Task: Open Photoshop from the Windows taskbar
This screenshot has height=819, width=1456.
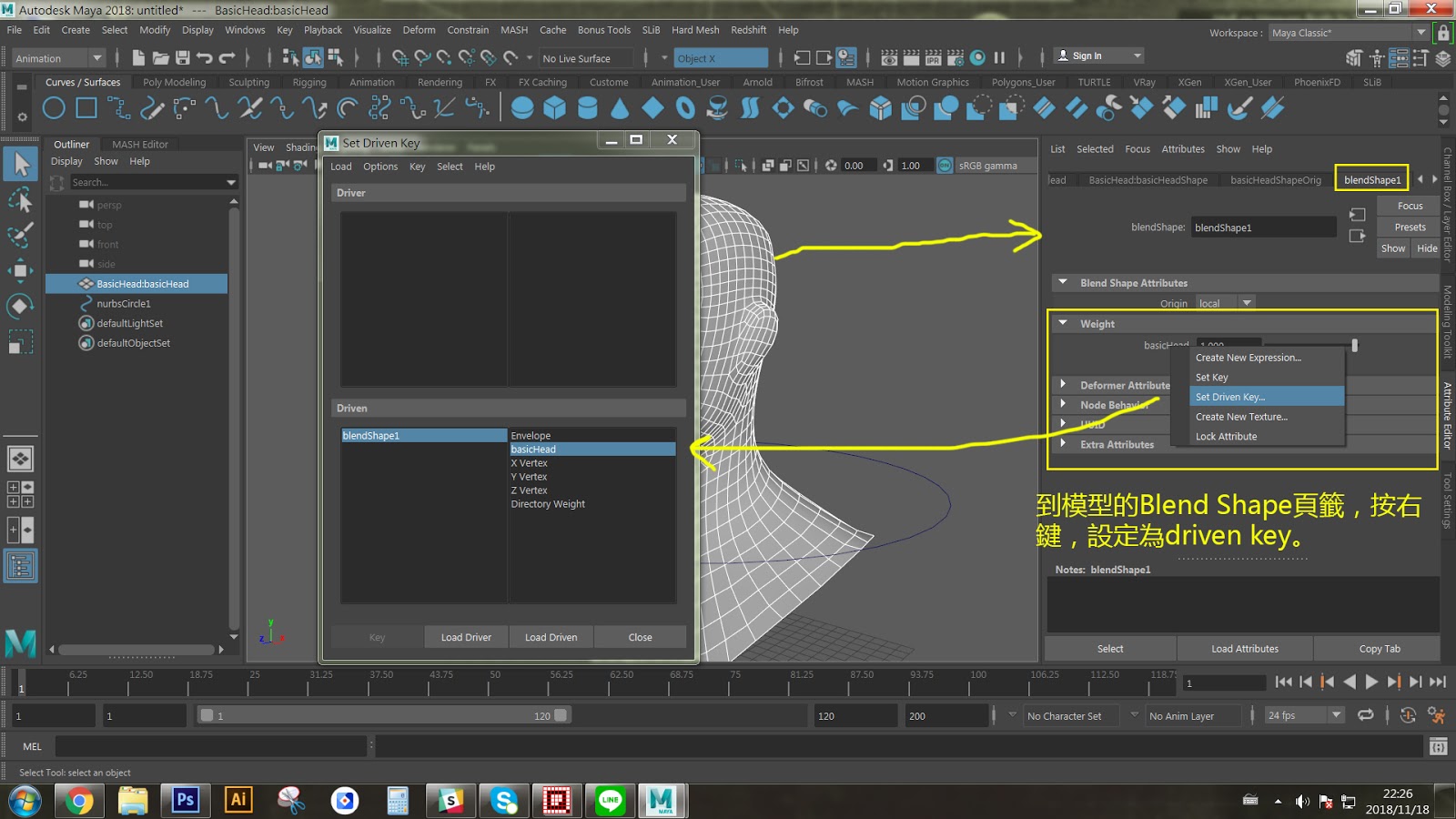Action: (186, 801)
